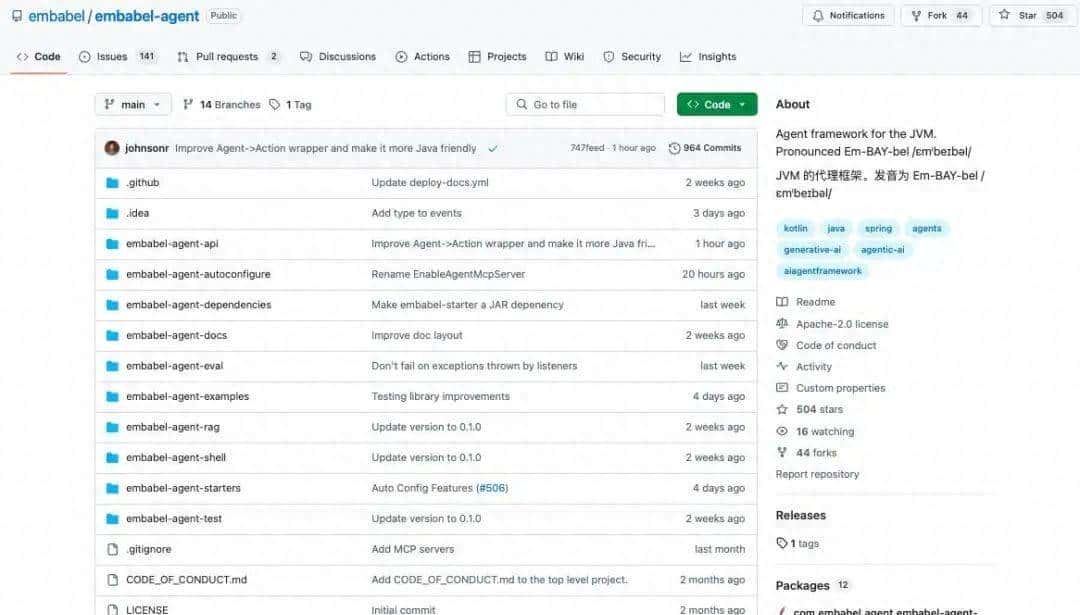This screenshot has width=1080, height=615.
Task: Open the Apache-2.0 license link
Action: [841, 324]
